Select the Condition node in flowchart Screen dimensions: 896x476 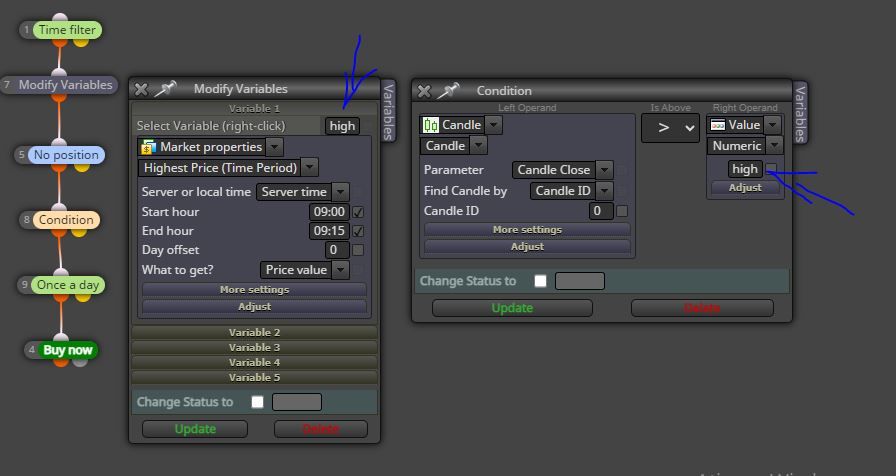(x=66, y=220)
